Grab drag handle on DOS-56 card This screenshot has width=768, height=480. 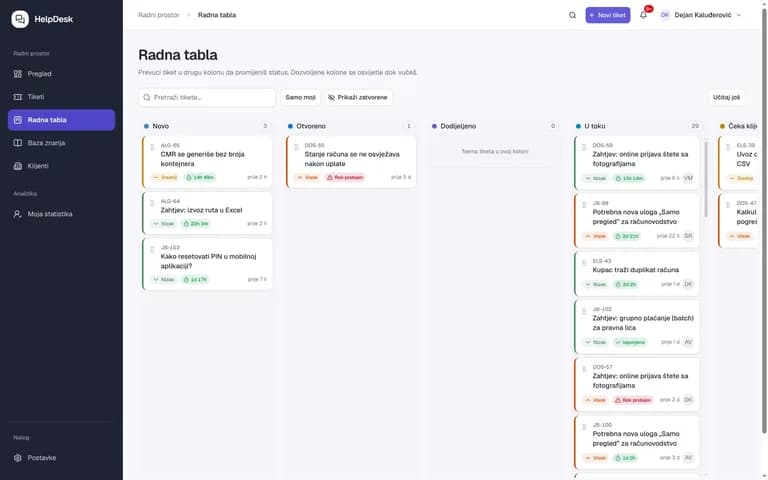(x=296, y=147)
